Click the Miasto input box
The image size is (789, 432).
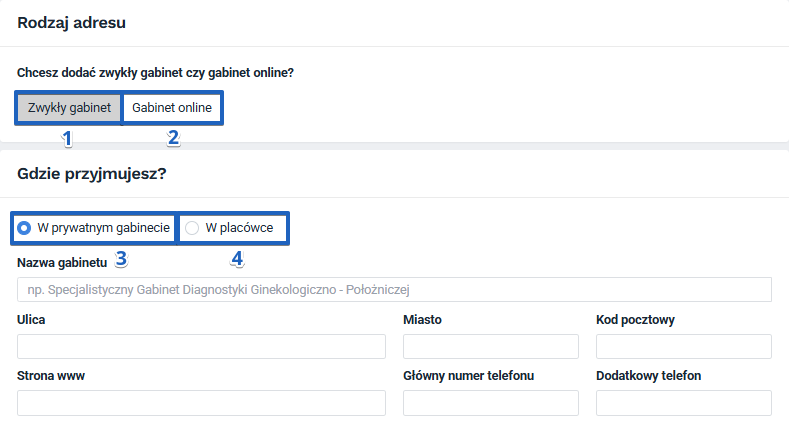point(490,346)
